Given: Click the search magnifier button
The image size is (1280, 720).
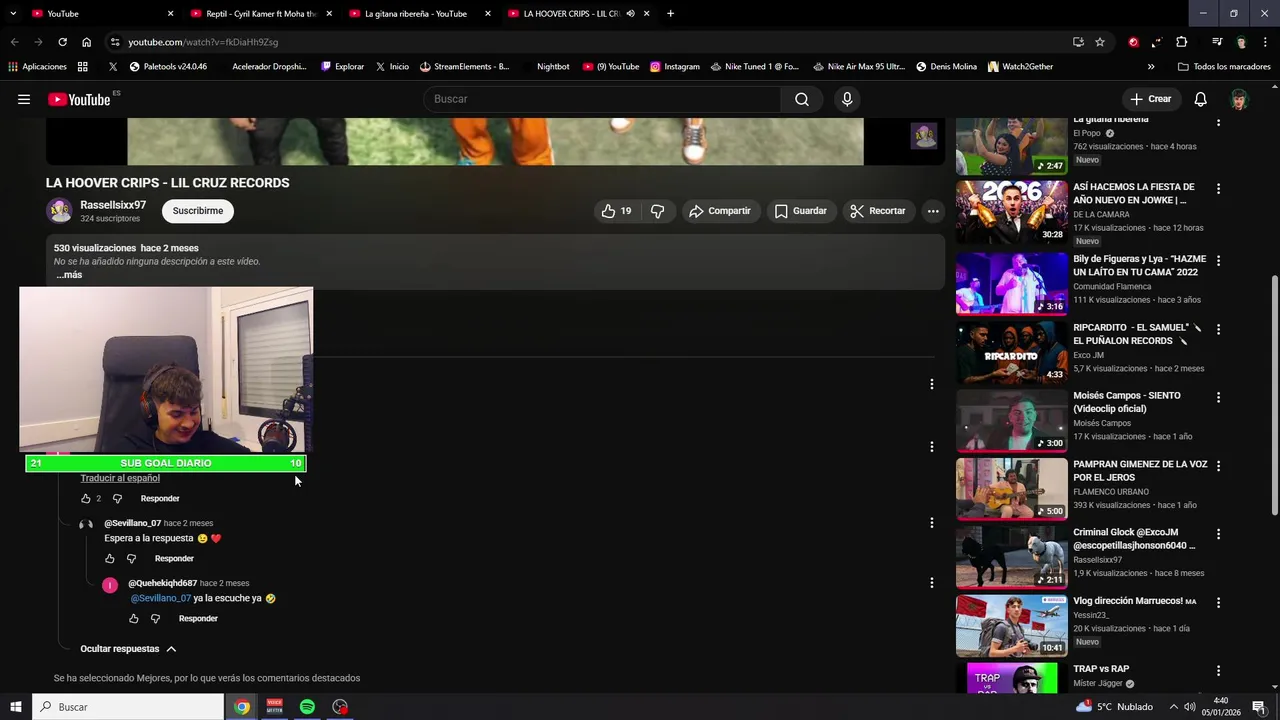Looking at the screenshot, I should coord(802,99).
